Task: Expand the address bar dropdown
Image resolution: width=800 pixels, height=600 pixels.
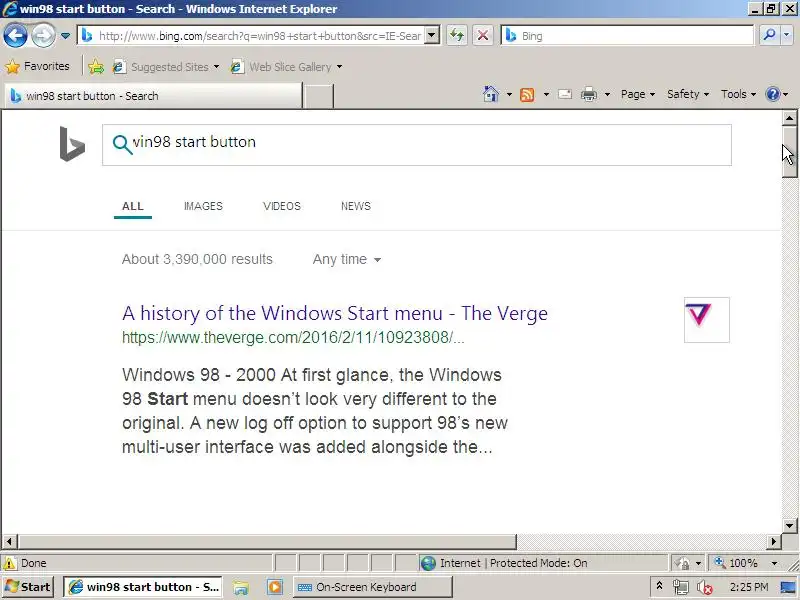Action: coord(432,36)
